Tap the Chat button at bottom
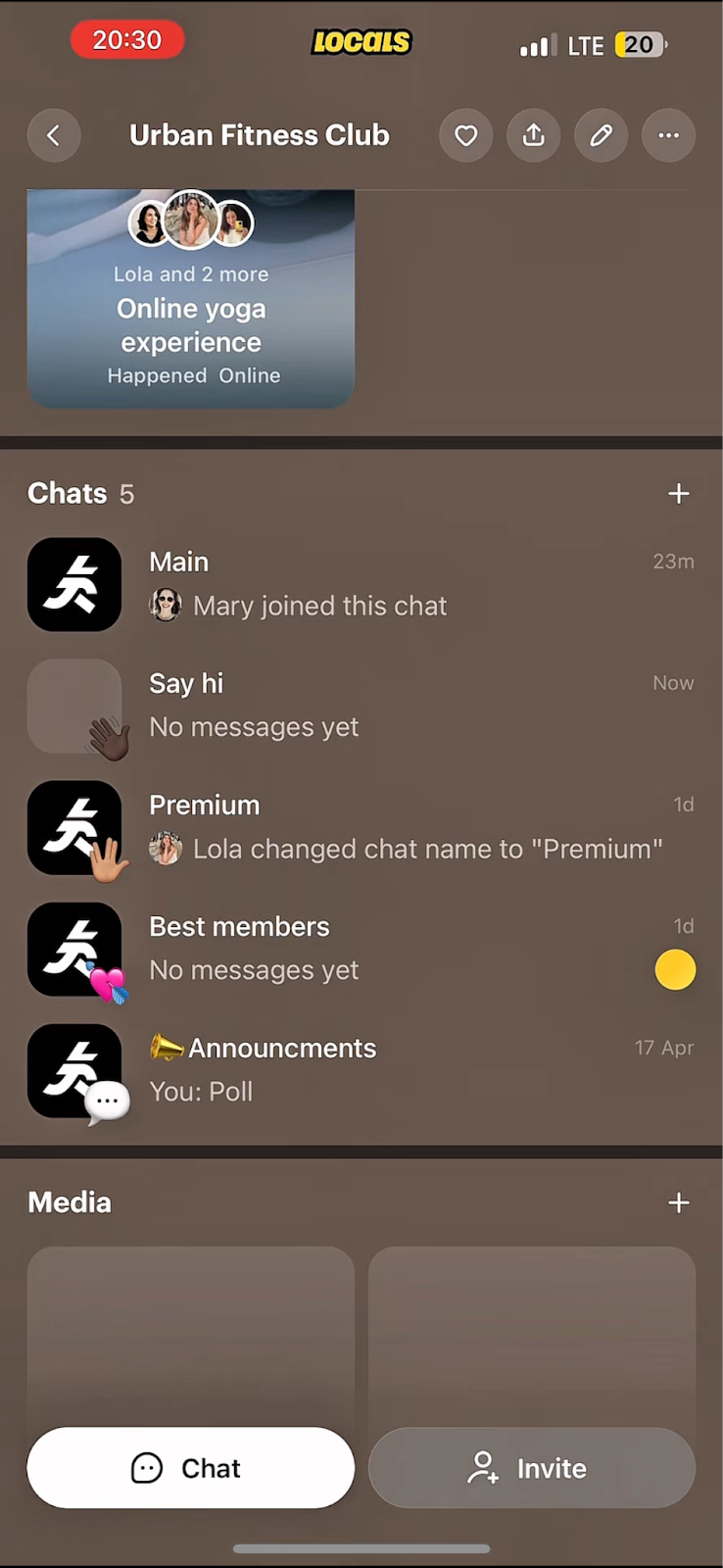 191,1468
